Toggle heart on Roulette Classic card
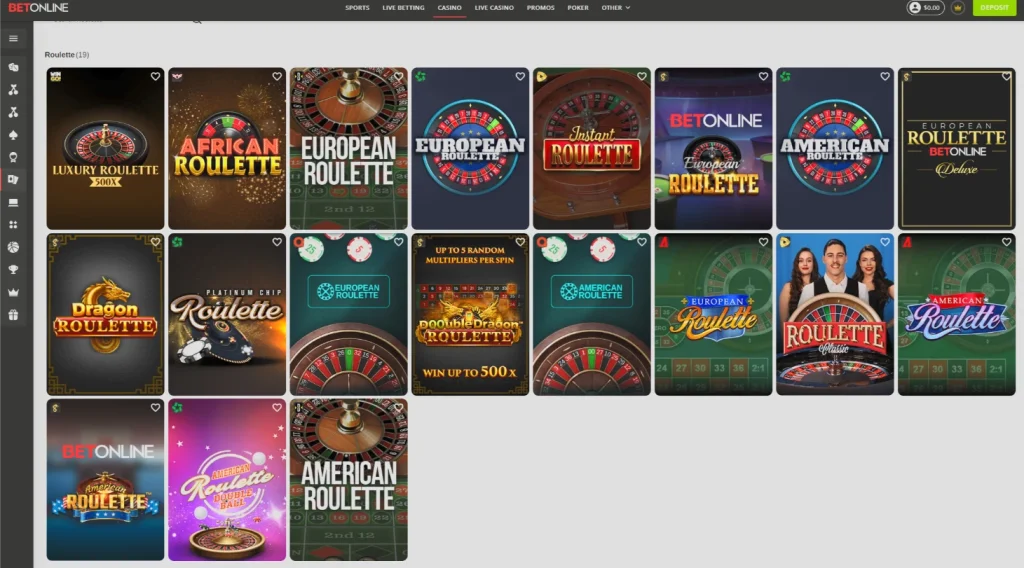 [x=885, y=242]
